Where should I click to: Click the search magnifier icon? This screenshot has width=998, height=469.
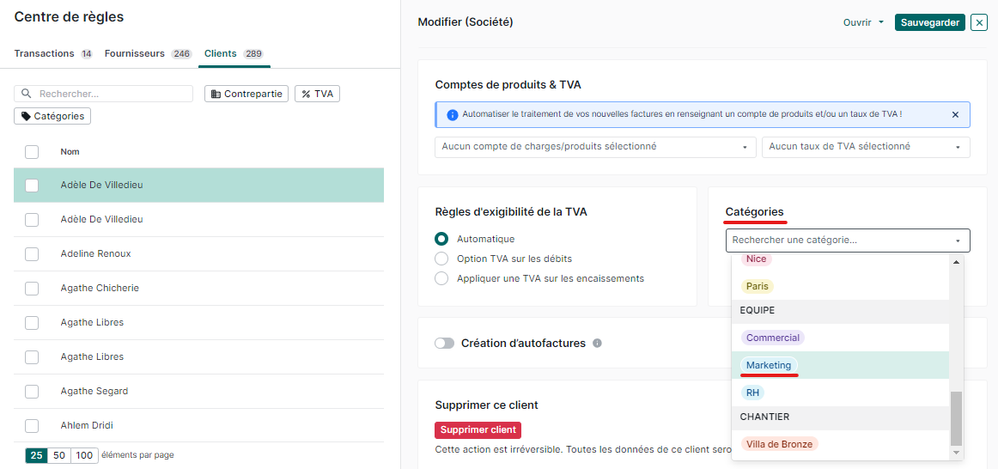pos(26,94)
